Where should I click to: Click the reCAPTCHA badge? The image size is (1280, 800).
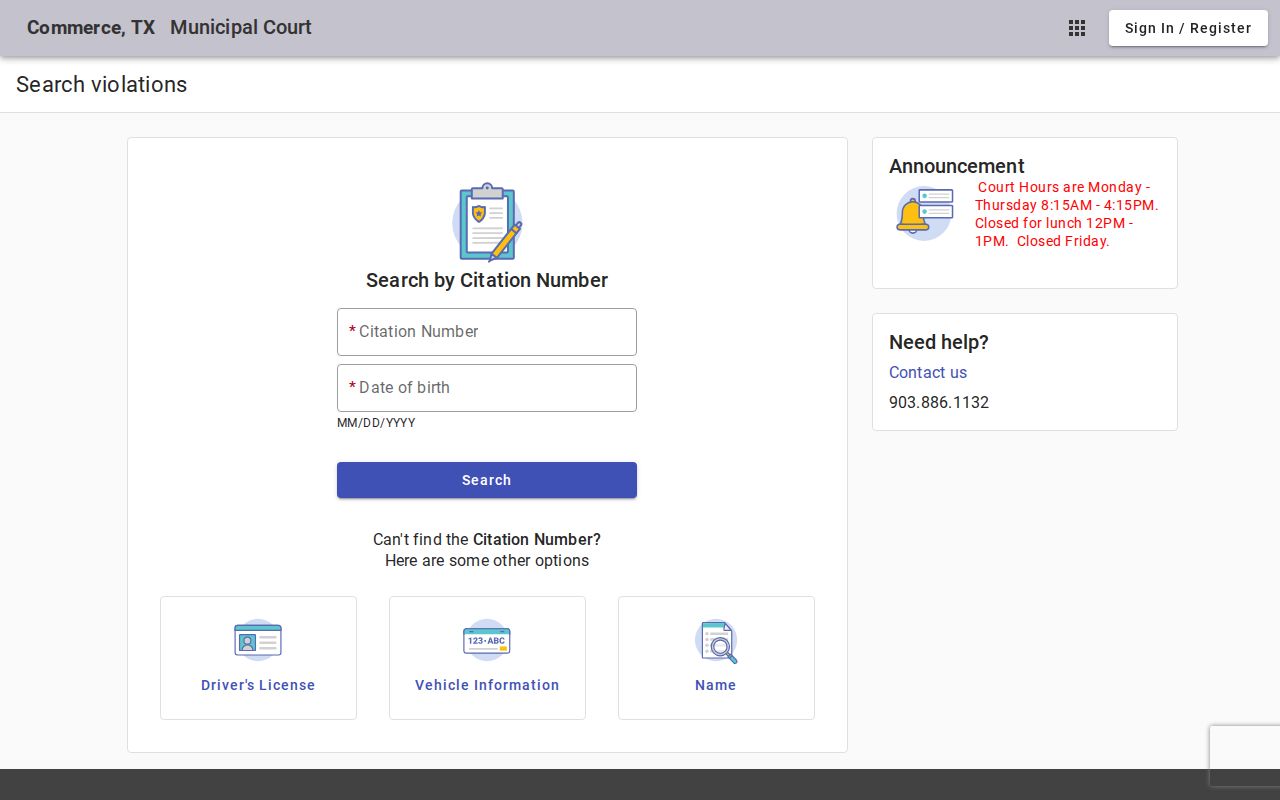(x=1245, y=756)
